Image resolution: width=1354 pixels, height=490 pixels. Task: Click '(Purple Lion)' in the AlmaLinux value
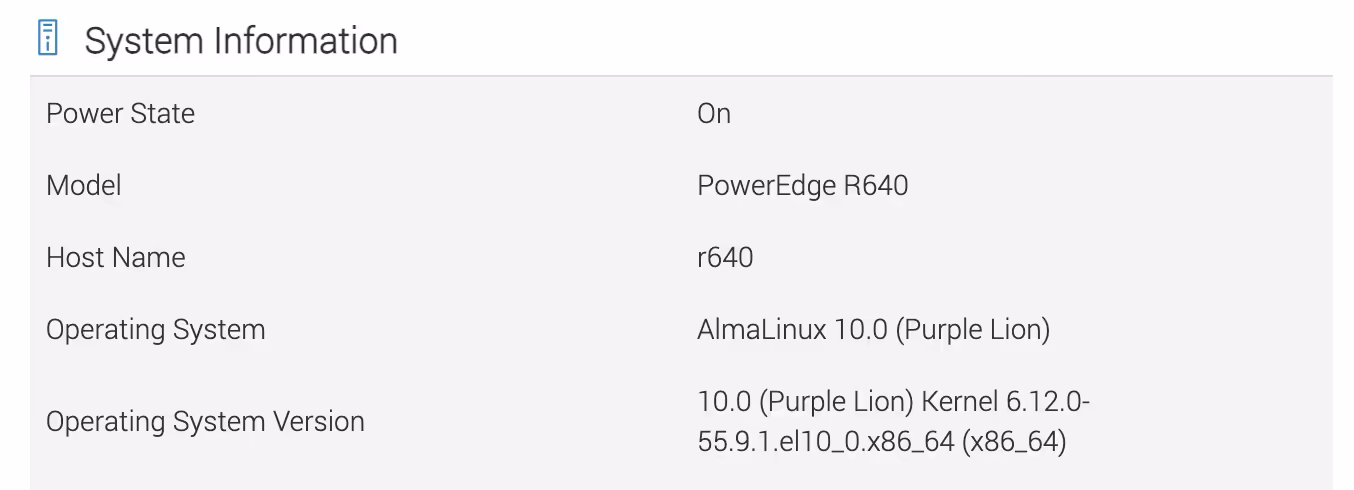pos(972,329)
